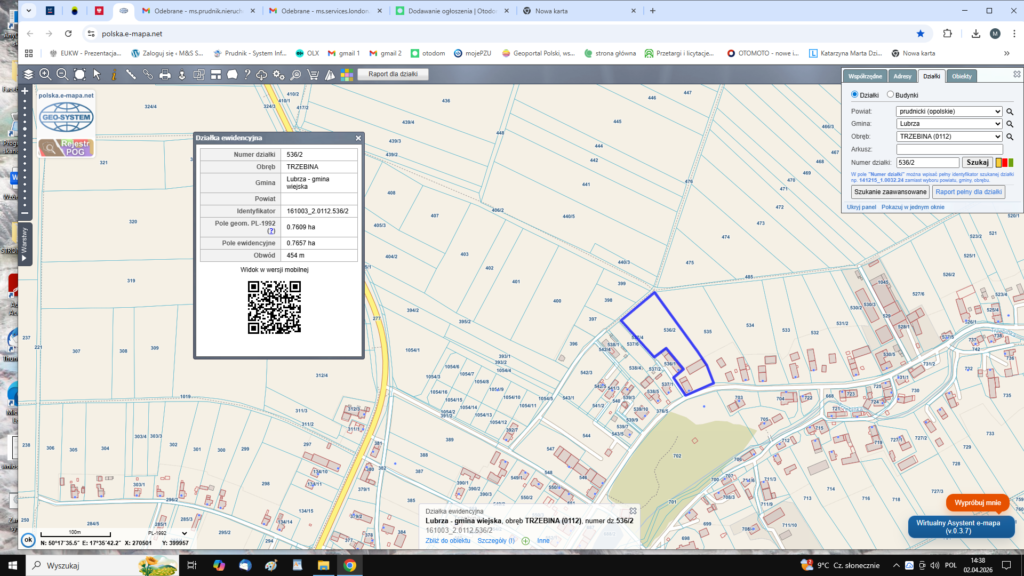Click the question mark help icon
1024x576 pixels.
(247, 74)
